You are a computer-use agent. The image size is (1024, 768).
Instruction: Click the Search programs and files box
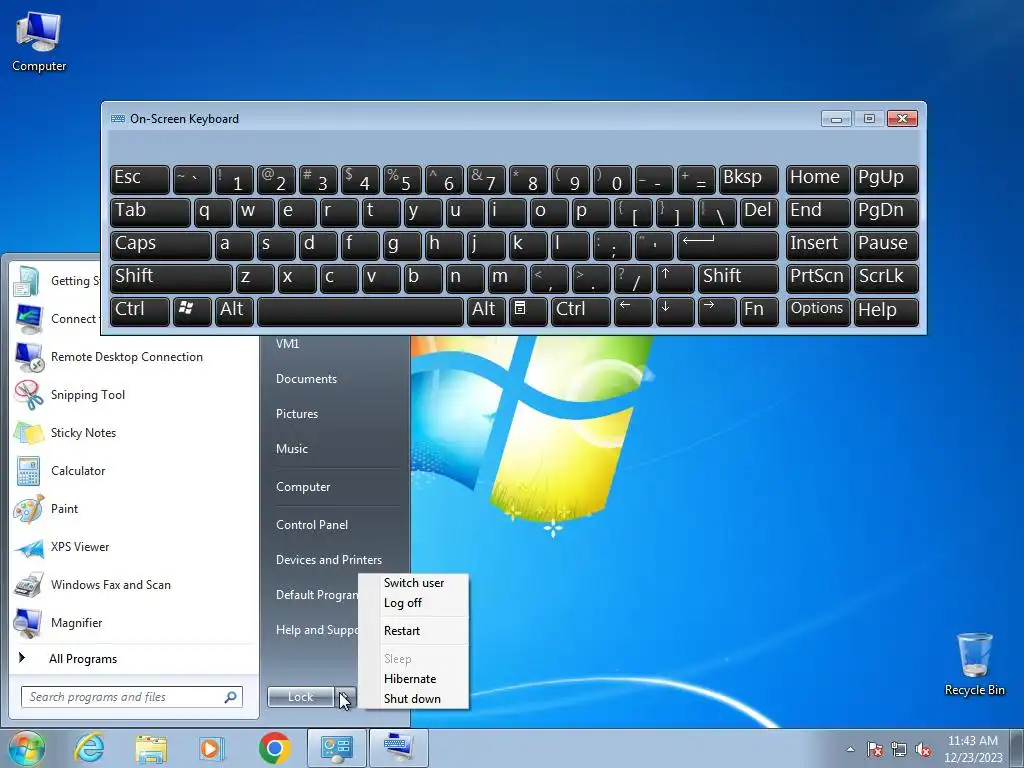coord(132,697)
